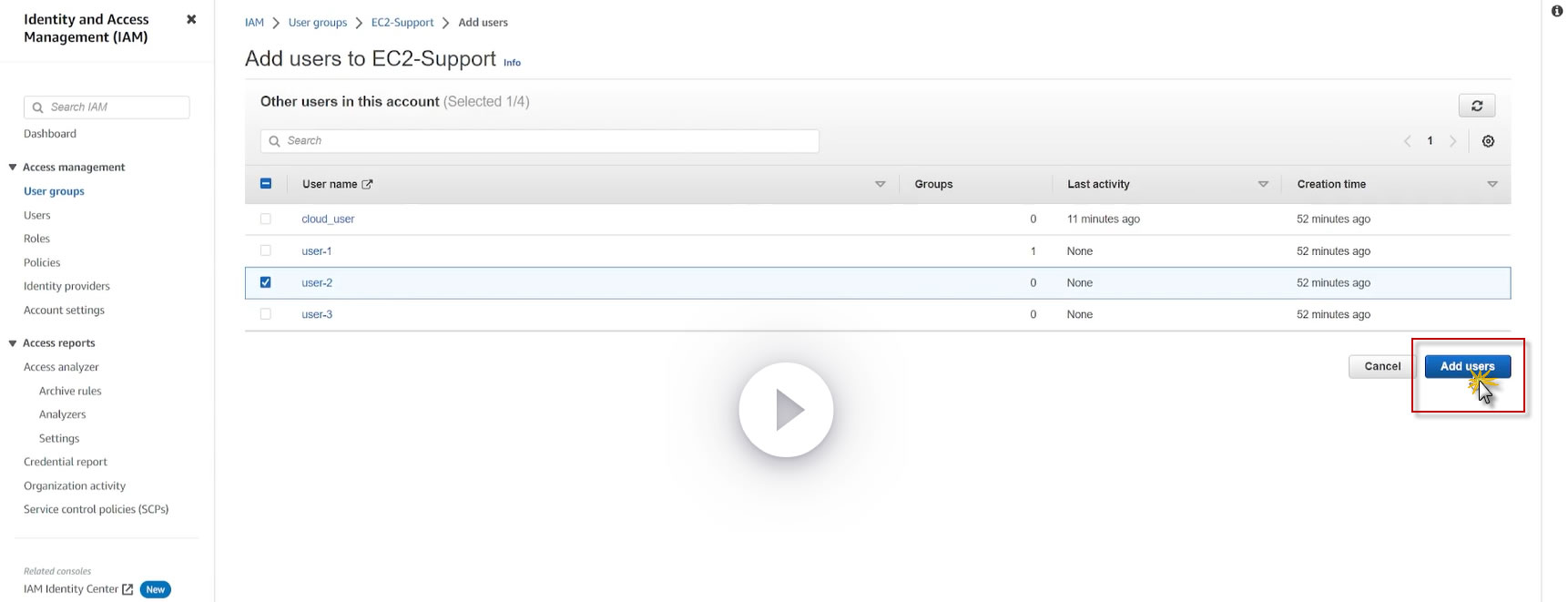Click the Groups column header

[933, 184]
